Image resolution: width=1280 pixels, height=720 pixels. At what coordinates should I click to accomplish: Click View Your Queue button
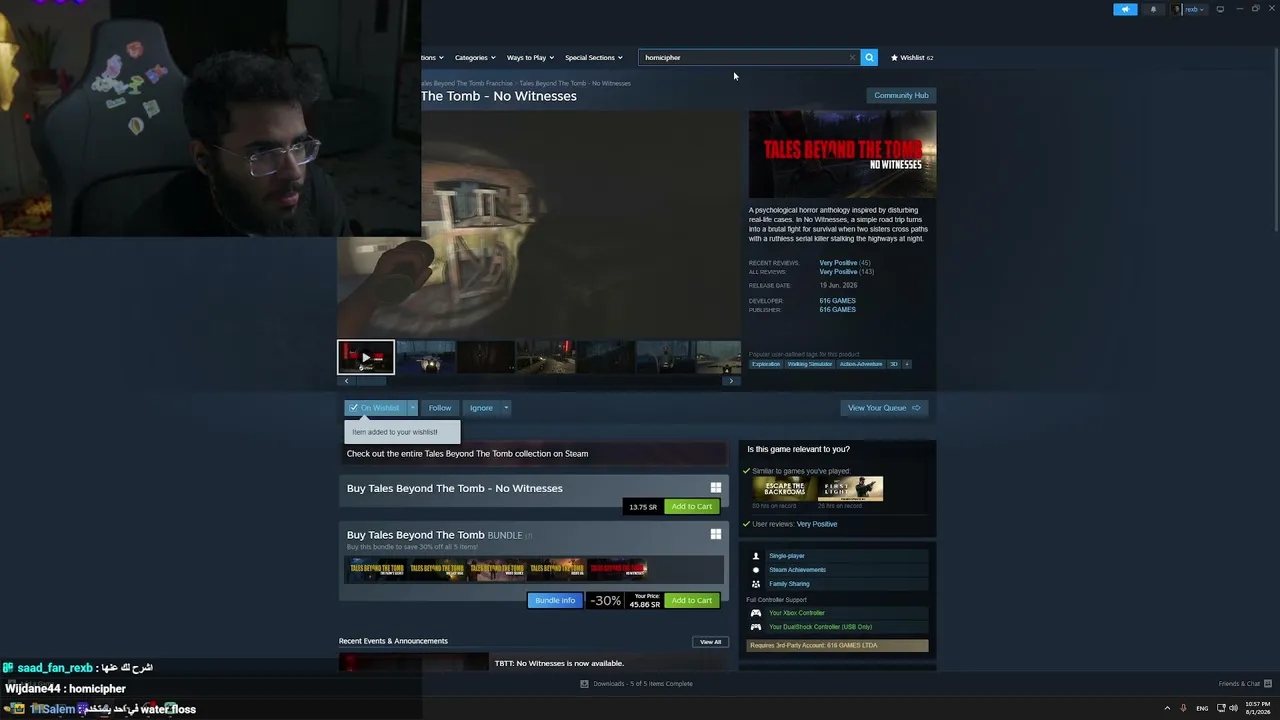point(884,408)
